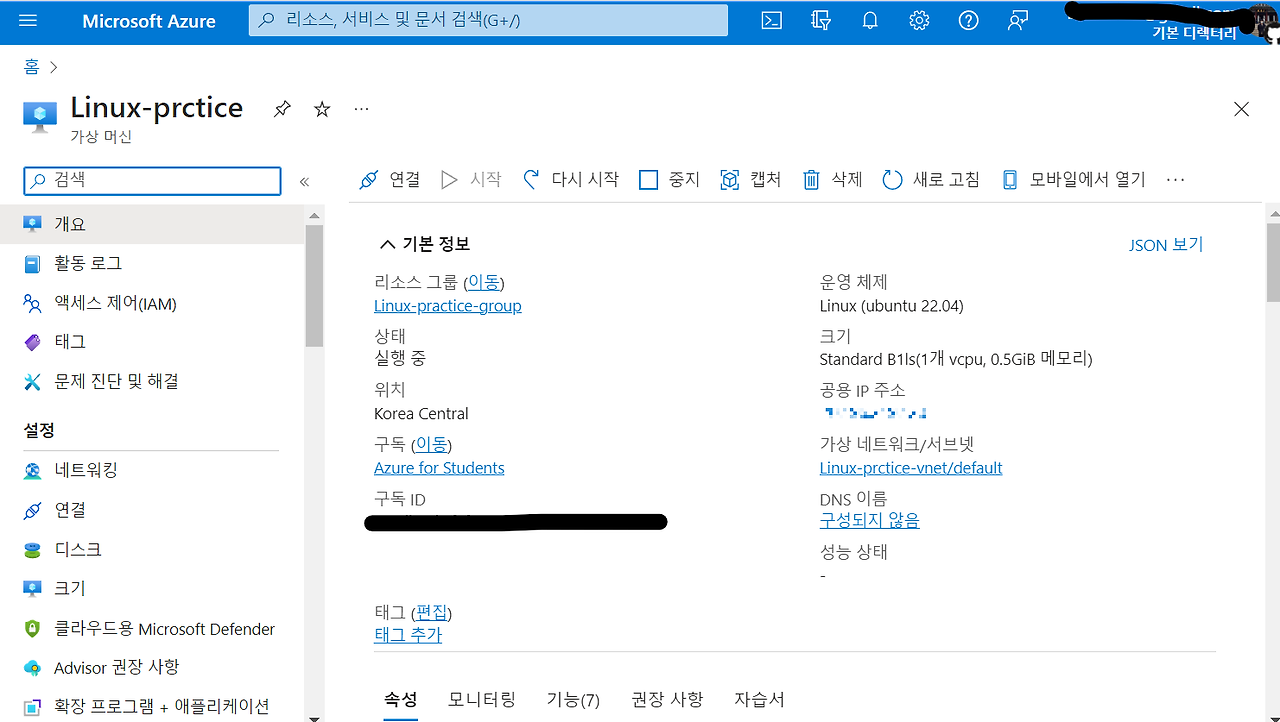Image resolution: width=1280 pixels, height=722 pixels.
Task: Open the JSON 보기 link
Action: point(1166,245)
